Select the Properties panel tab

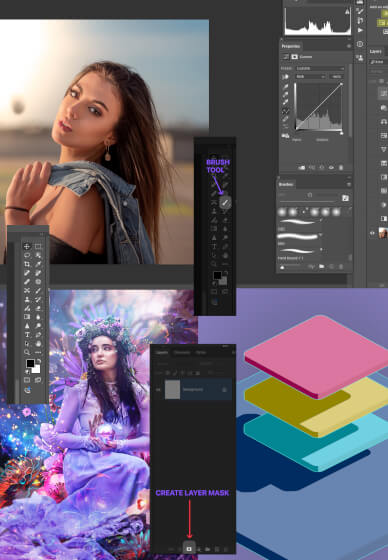point(290,46)
